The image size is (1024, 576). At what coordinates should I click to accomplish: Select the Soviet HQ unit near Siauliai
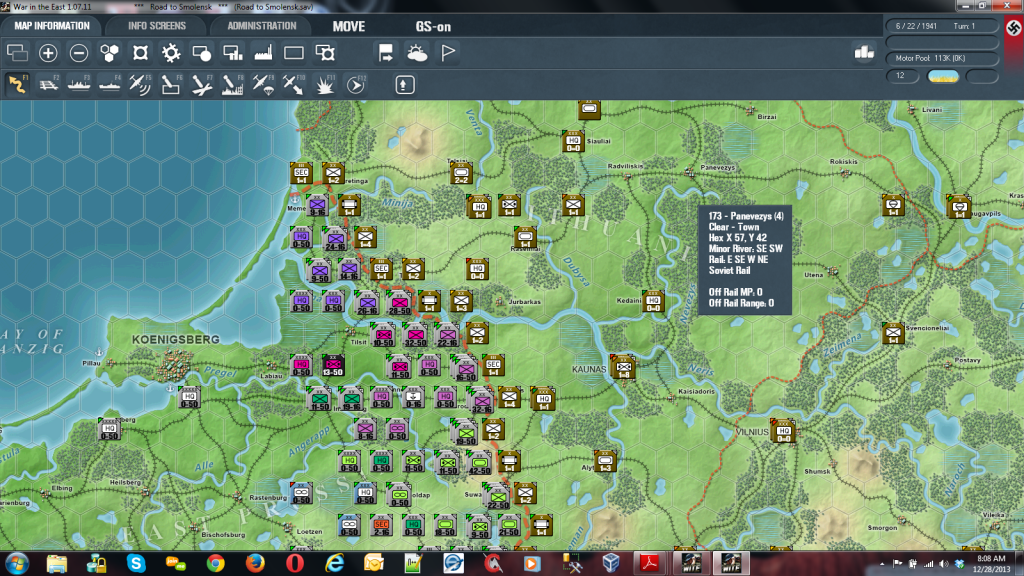(573, 141)
